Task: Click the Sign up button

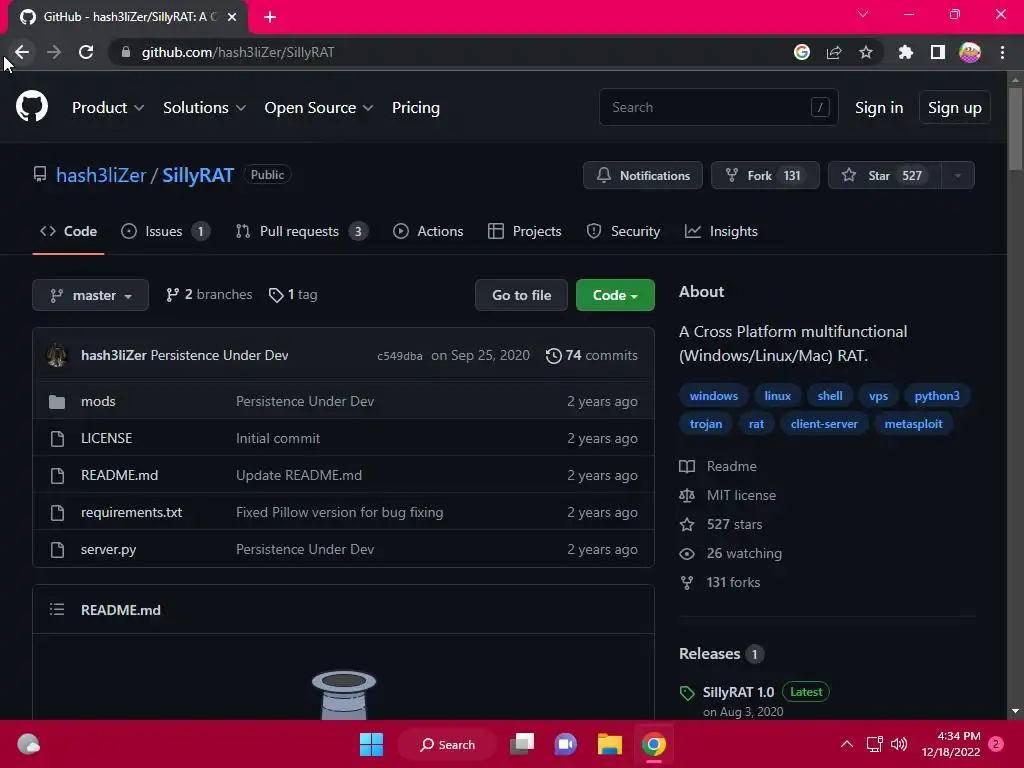Action: pyautogui.click(x=955, y=108)
